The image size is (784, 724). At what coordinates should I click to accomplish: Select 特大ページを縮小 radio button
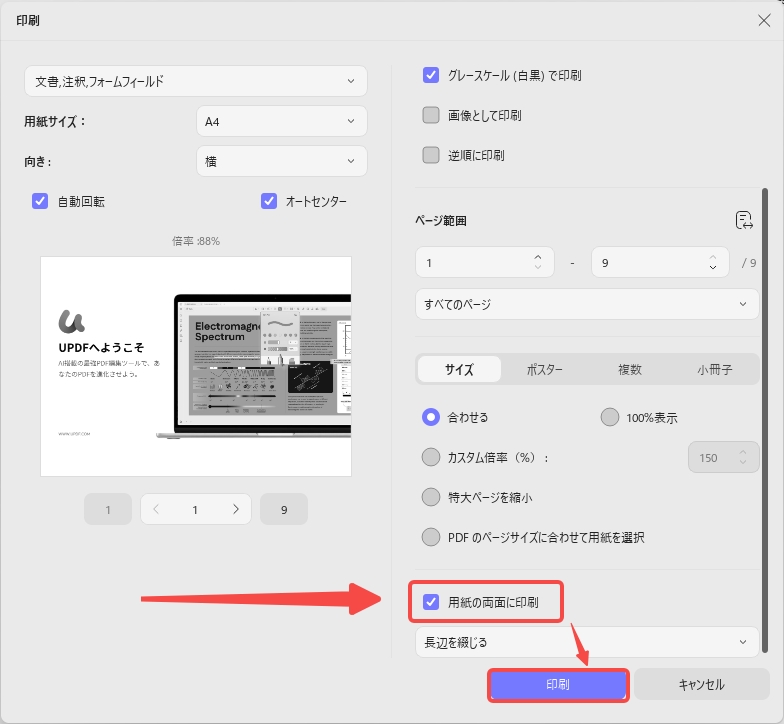click(x=430, y=497)
